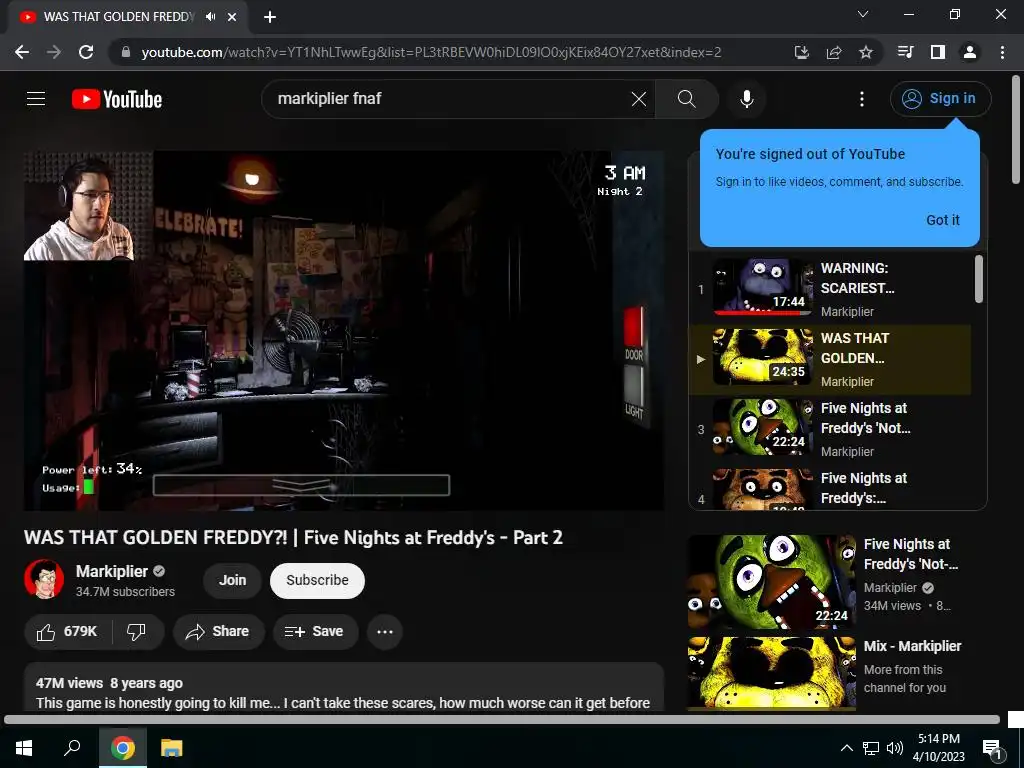Open YouTube settings three-dot menu
Screen dimensions: 1024x768
tap(861, 99)
